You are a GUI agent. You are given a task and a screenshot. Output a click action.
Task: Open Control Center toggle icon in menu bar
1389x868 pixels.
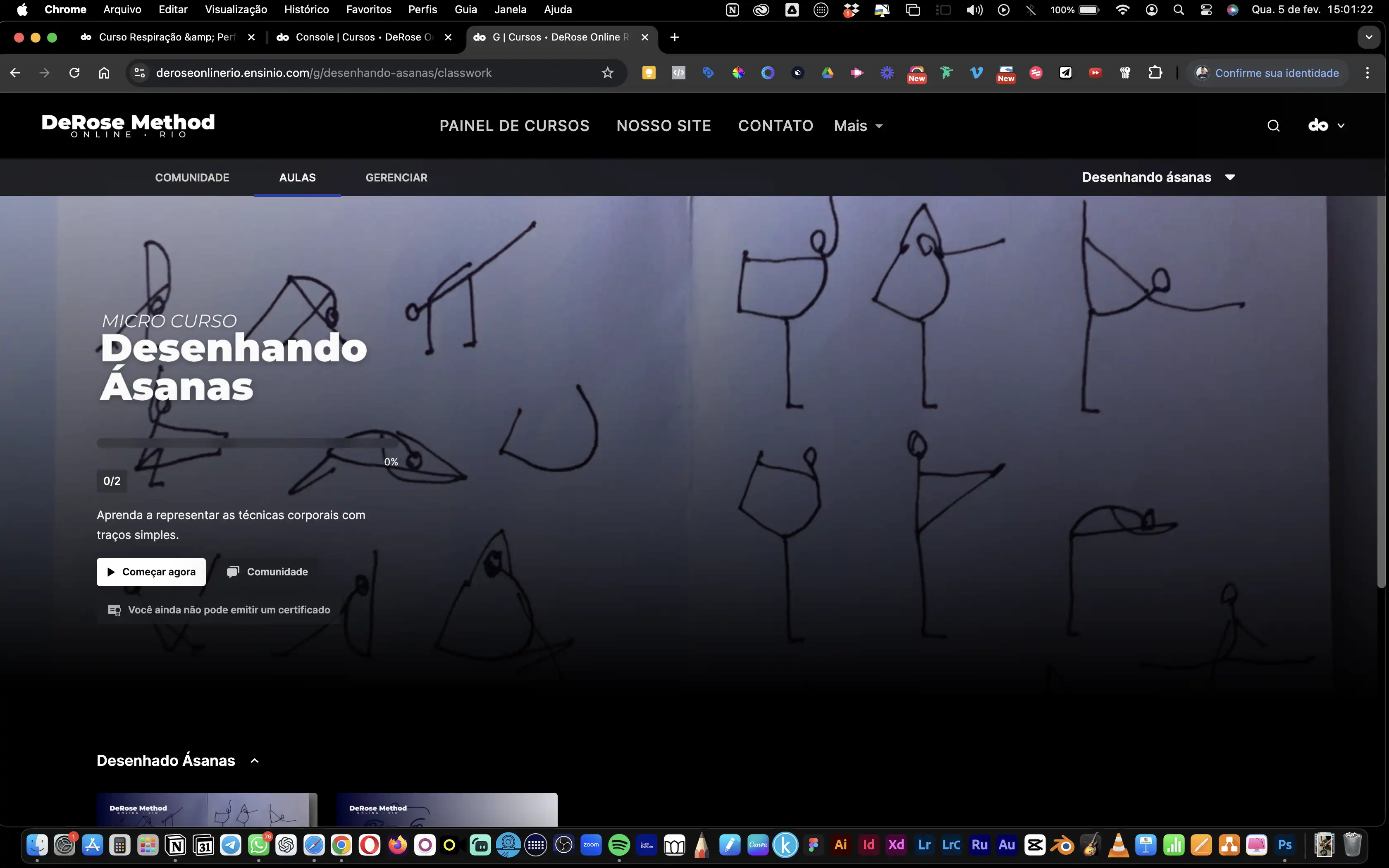click(x=1206, y=10)
